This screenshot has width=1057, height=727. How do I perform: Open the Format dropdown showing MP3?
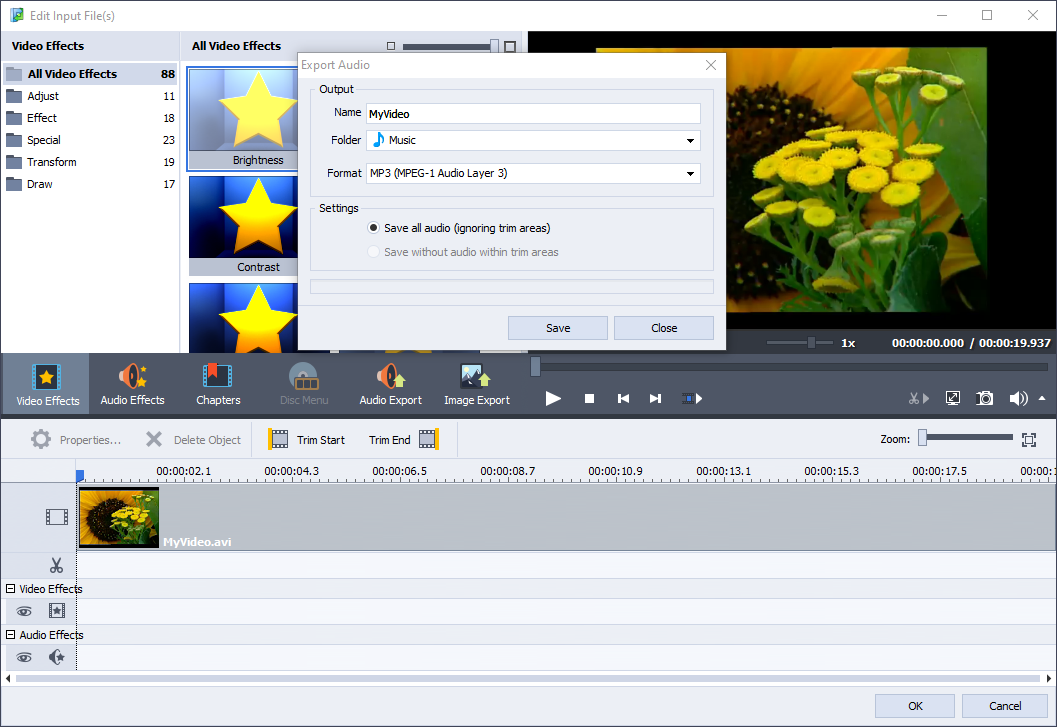[x=689, y=173]
